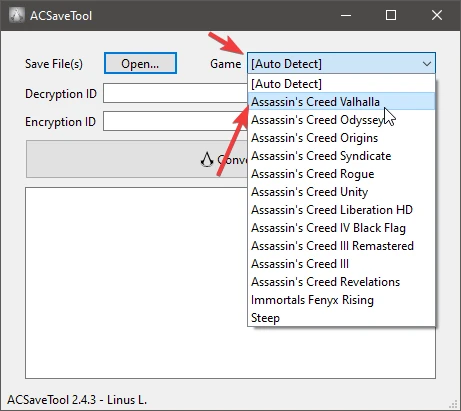Maximize the ACSaveTool window

[x=391, y=15]
